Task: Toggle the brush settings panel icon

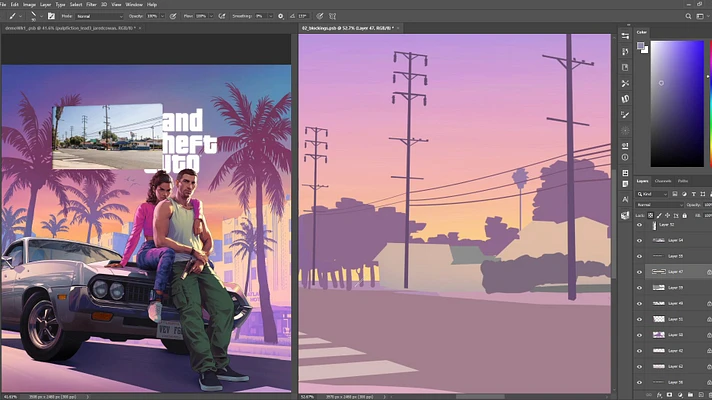Action: [51, 16]
